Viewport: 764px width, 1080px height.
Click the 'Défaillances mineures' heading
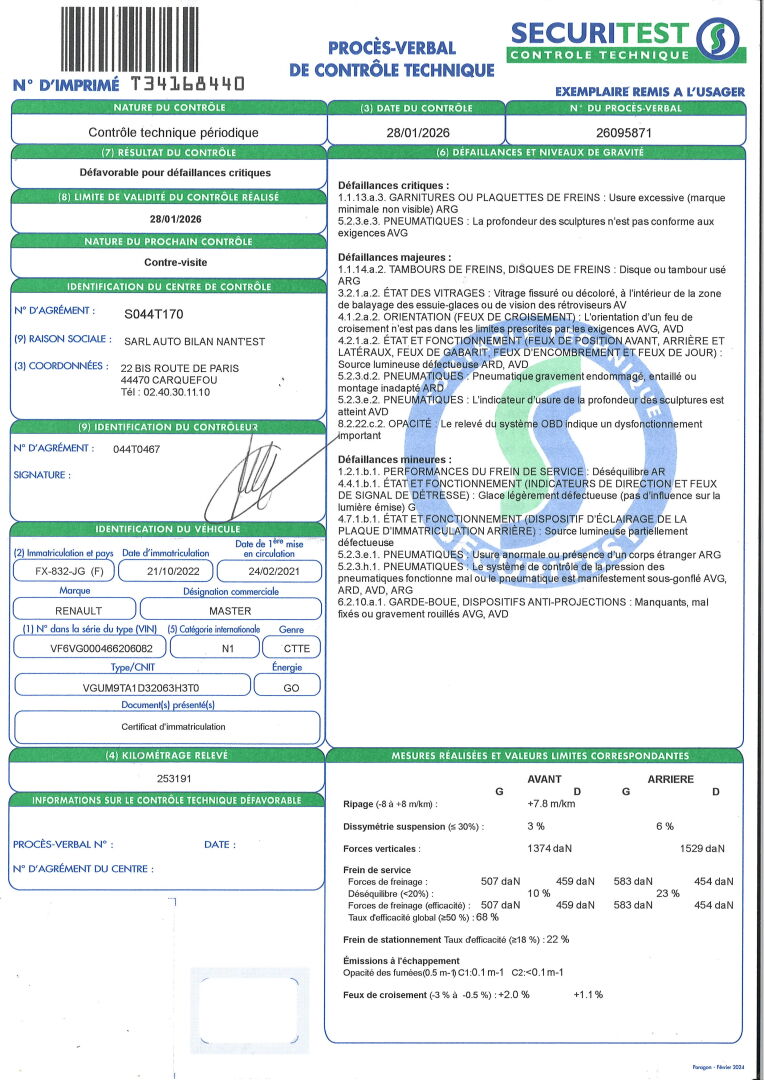pos(393,457)
